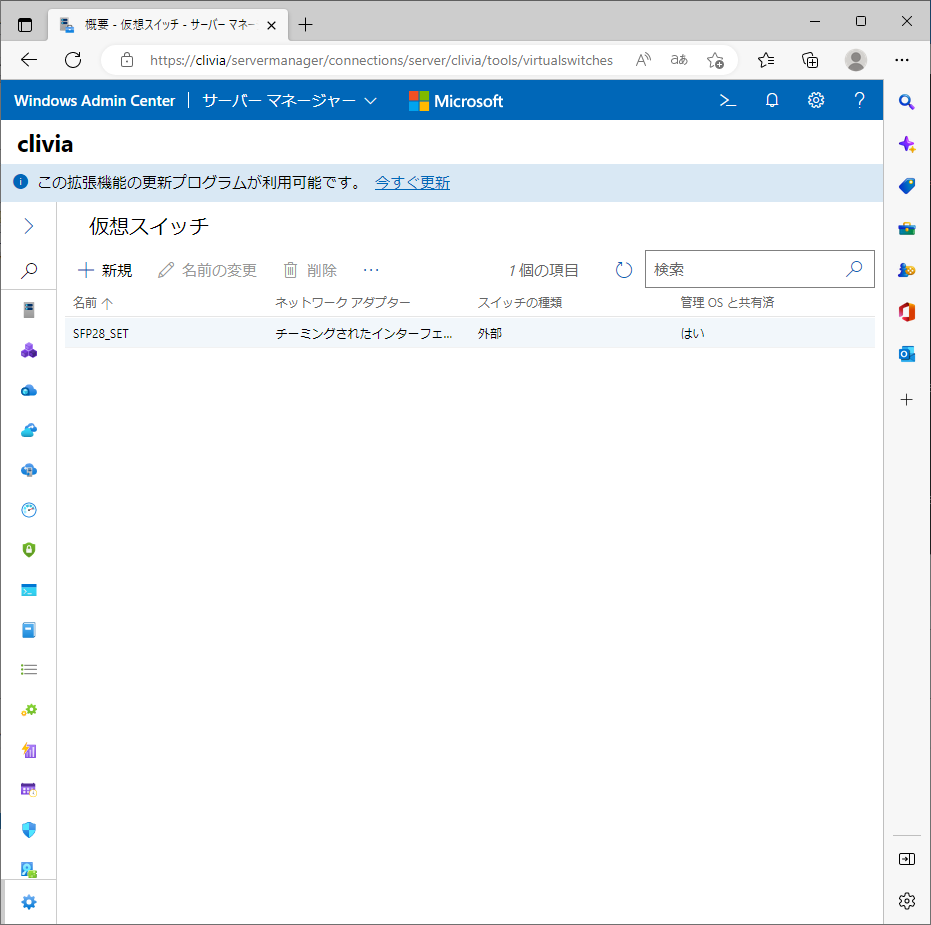Open the Edge sidebar purple sparkle icon
The image size is (931, 925).
(x=906, y=144)
